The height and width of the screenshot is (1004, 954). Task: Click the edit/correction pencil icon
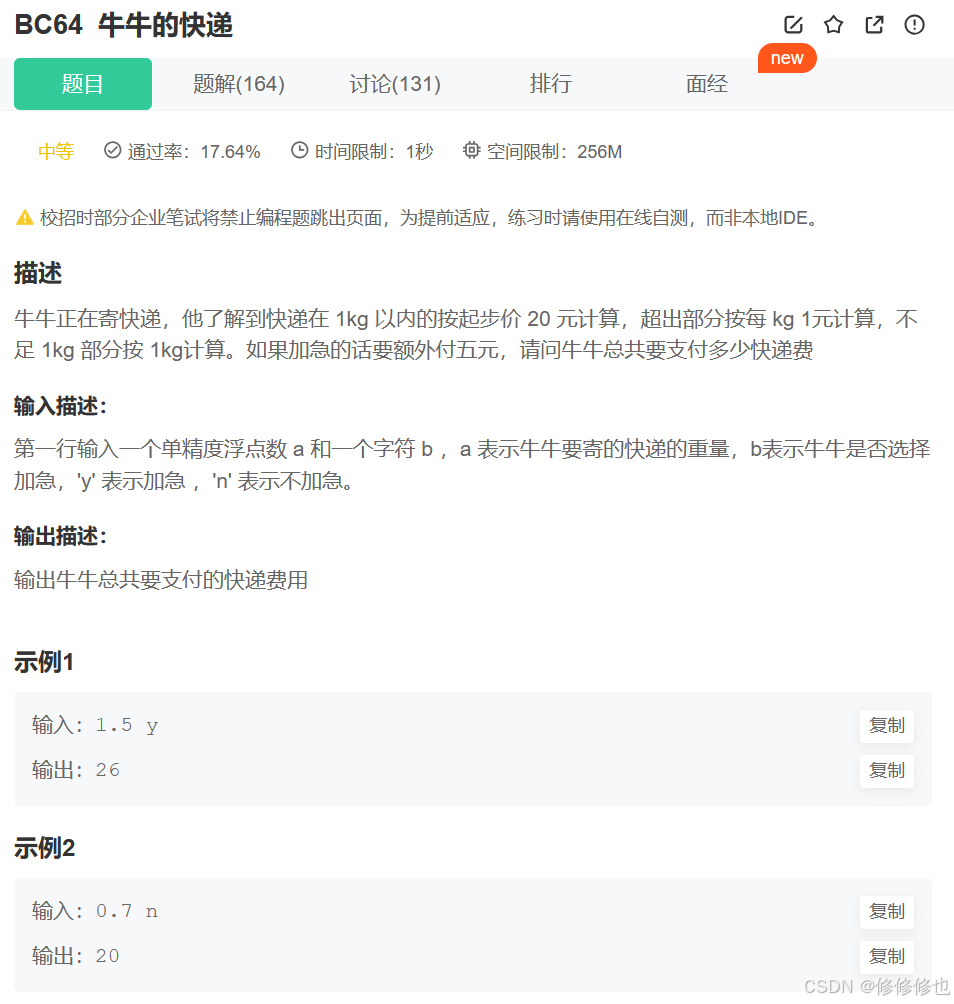pos(793,25)
